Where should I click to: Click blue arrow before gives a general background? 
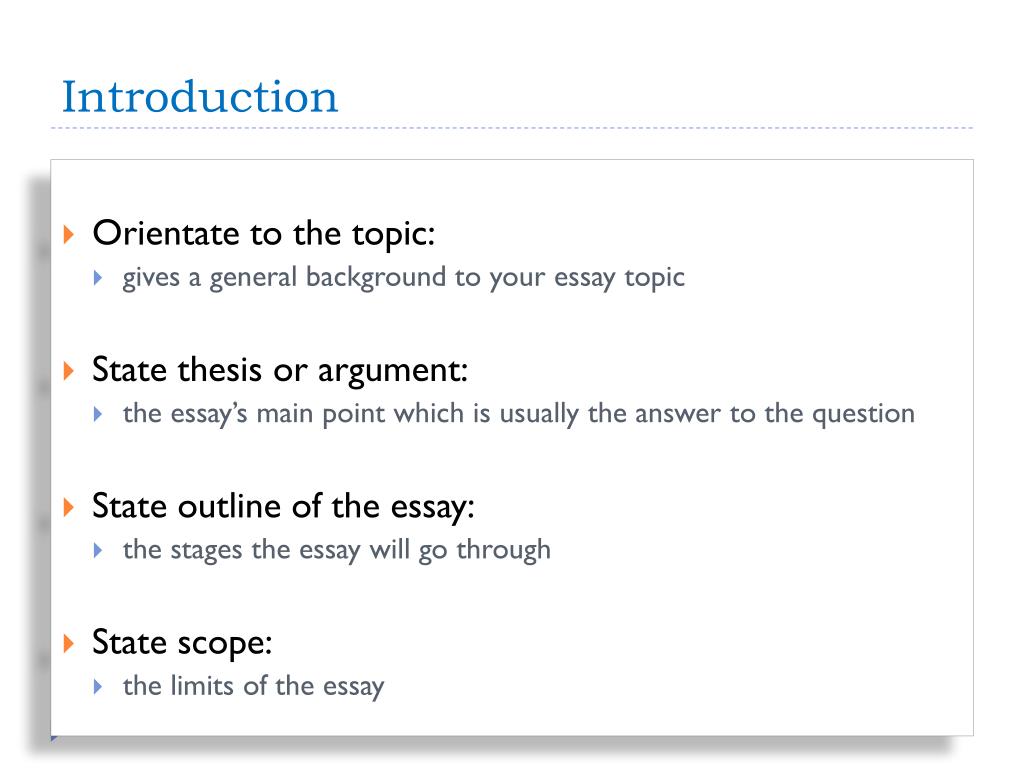pyautogui.click(x=98, y=278)
